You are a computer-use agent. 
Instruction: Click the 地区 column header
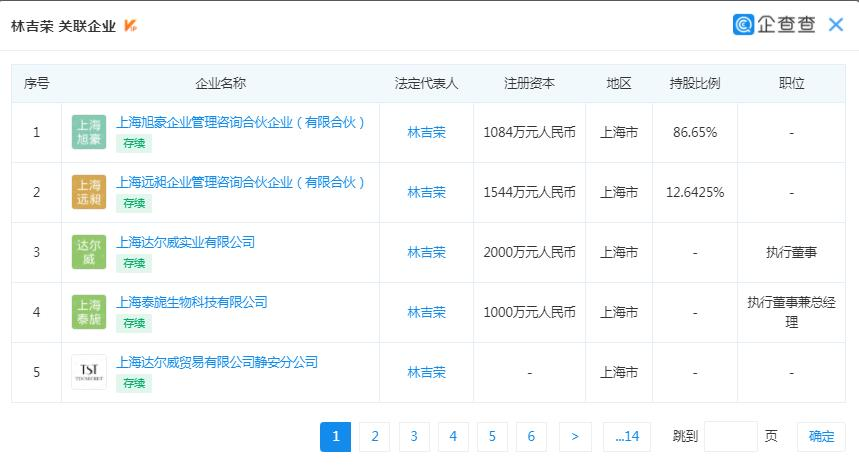(x=619, y=83)
